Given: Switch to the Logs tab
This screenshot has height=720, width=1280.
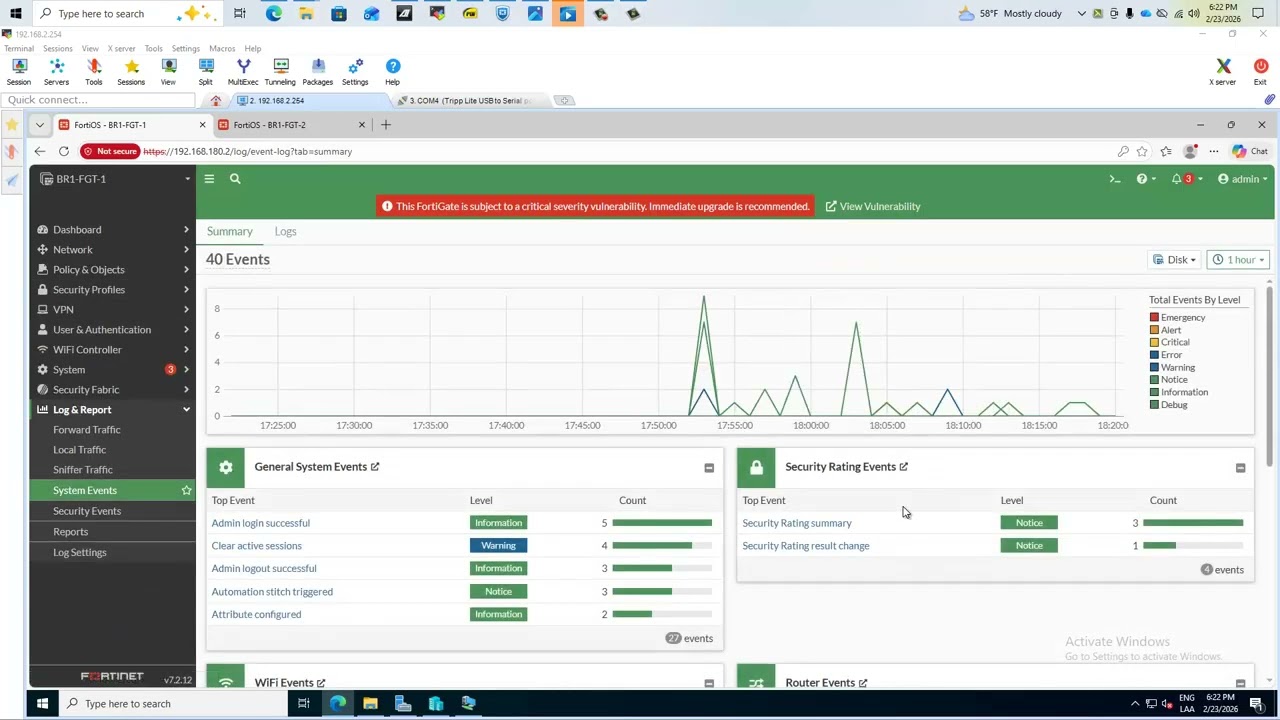Looking at the screenshot, I should tap(285, 231).
